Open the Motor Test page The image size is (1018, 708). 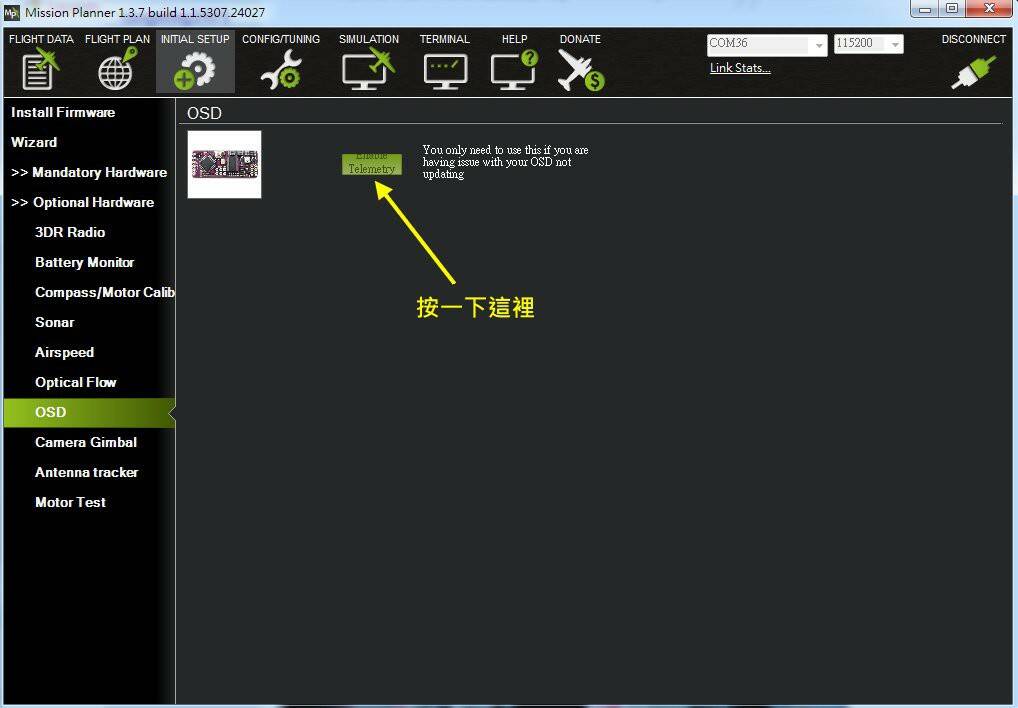click(x=70, y=502)
